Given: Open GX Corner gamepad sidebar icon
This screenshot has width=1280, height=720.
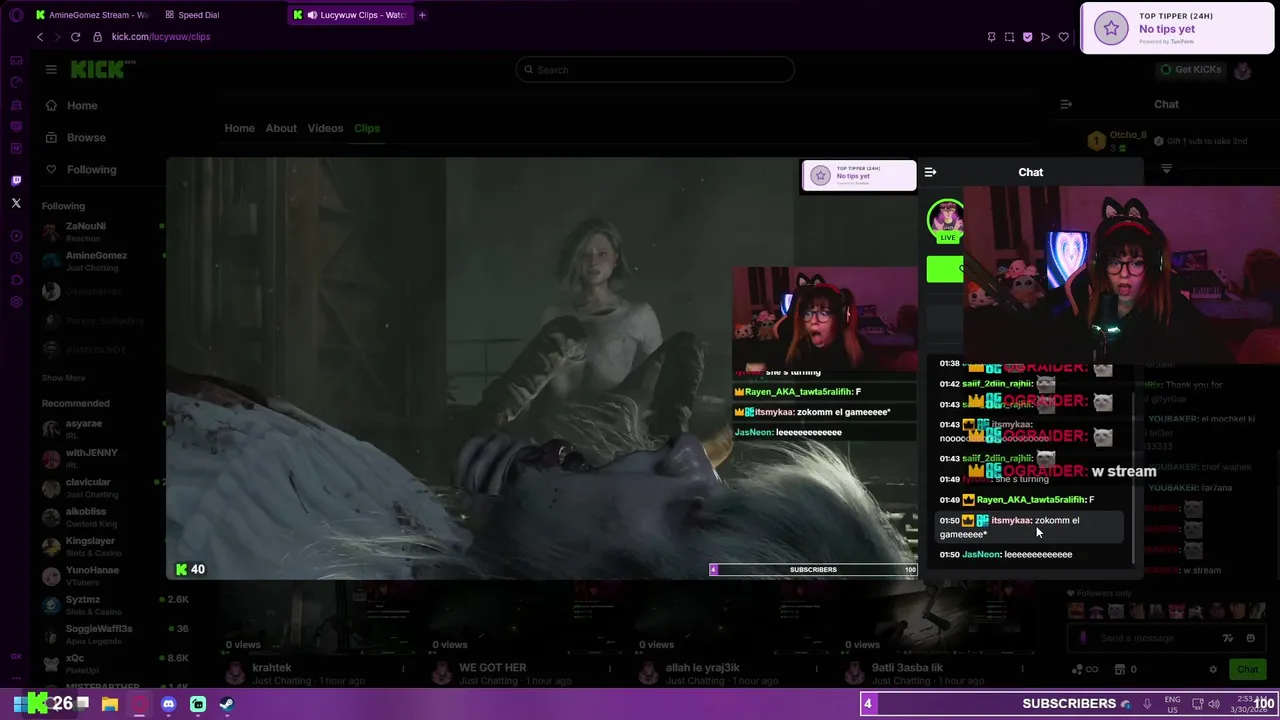Looking at the screenshot, I should point(16,61).
